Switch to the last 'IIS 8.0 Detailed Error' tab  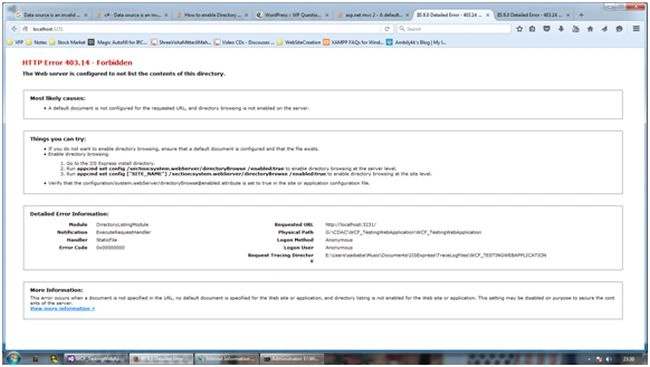(533, 15)
